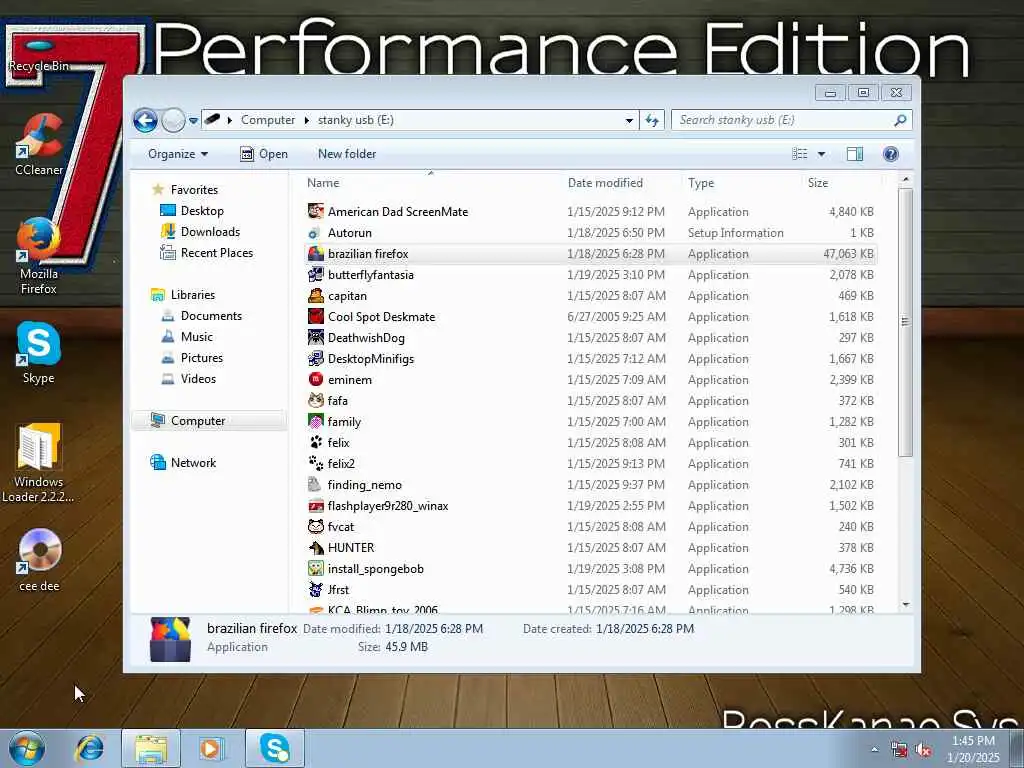Select the install_spongebob icon

coord(316,568)
